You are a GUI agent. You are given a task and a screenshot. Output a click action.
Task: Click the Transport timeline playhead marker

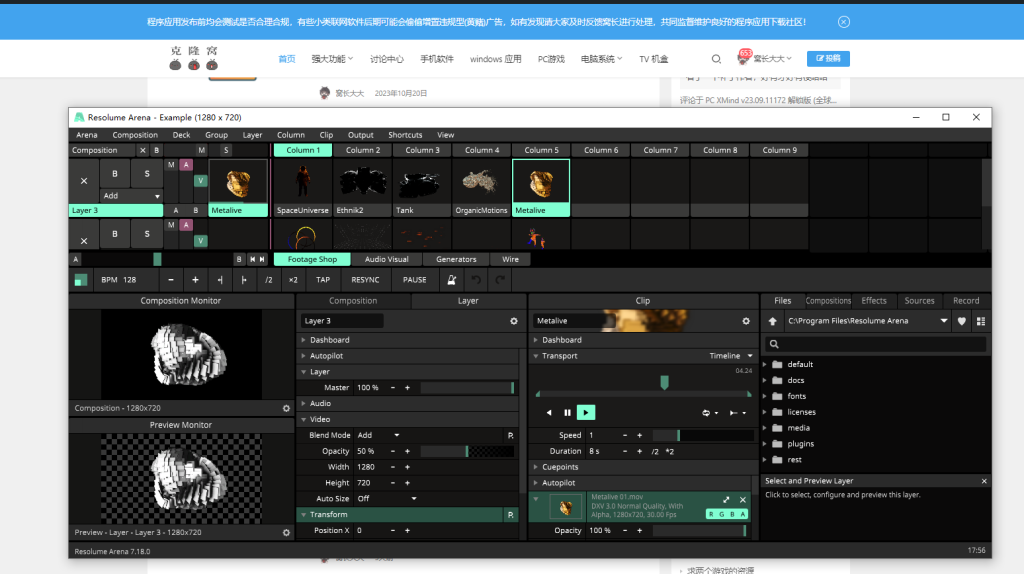pyautogui.click(x=664, y=382)
